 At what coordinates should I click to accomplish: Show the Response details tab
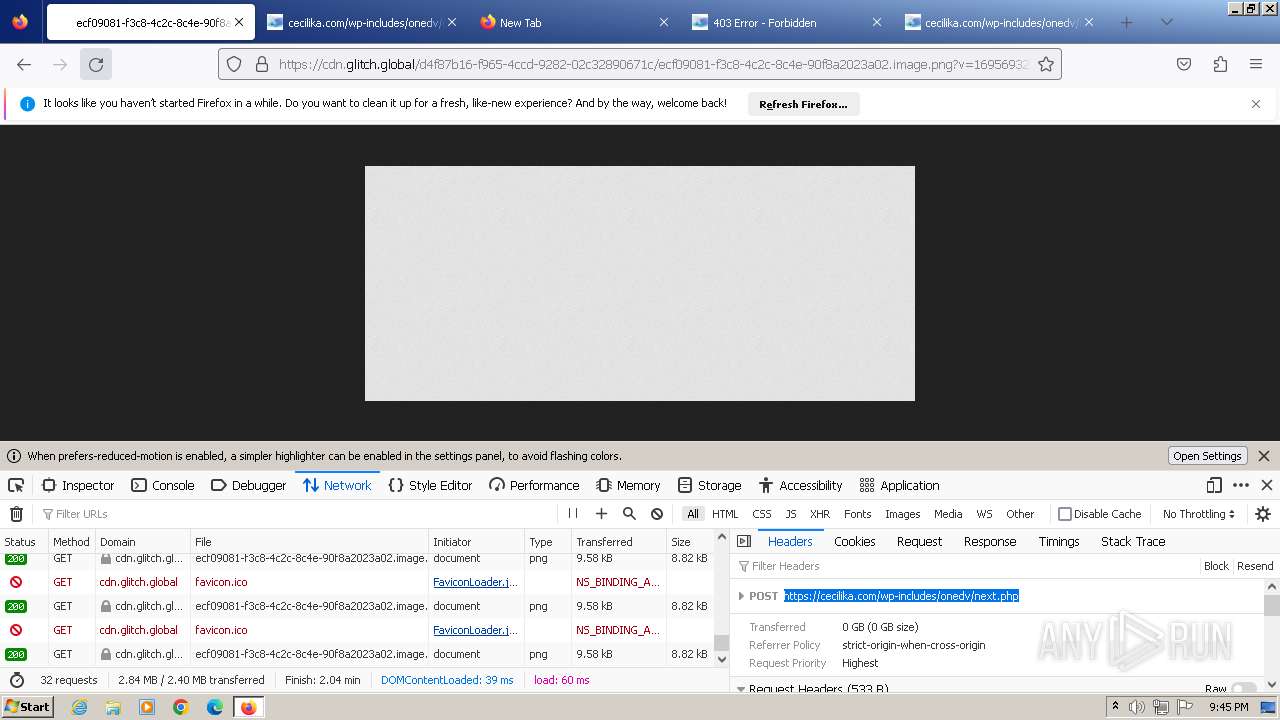[x=990, y=541]
